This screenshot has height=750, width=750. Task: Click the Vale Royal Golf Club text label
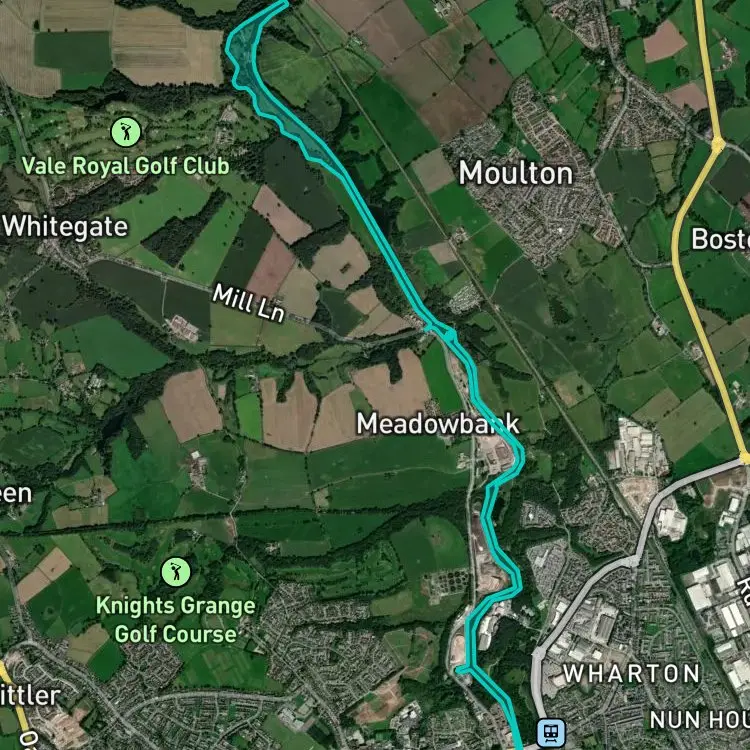tap(126, 166)
